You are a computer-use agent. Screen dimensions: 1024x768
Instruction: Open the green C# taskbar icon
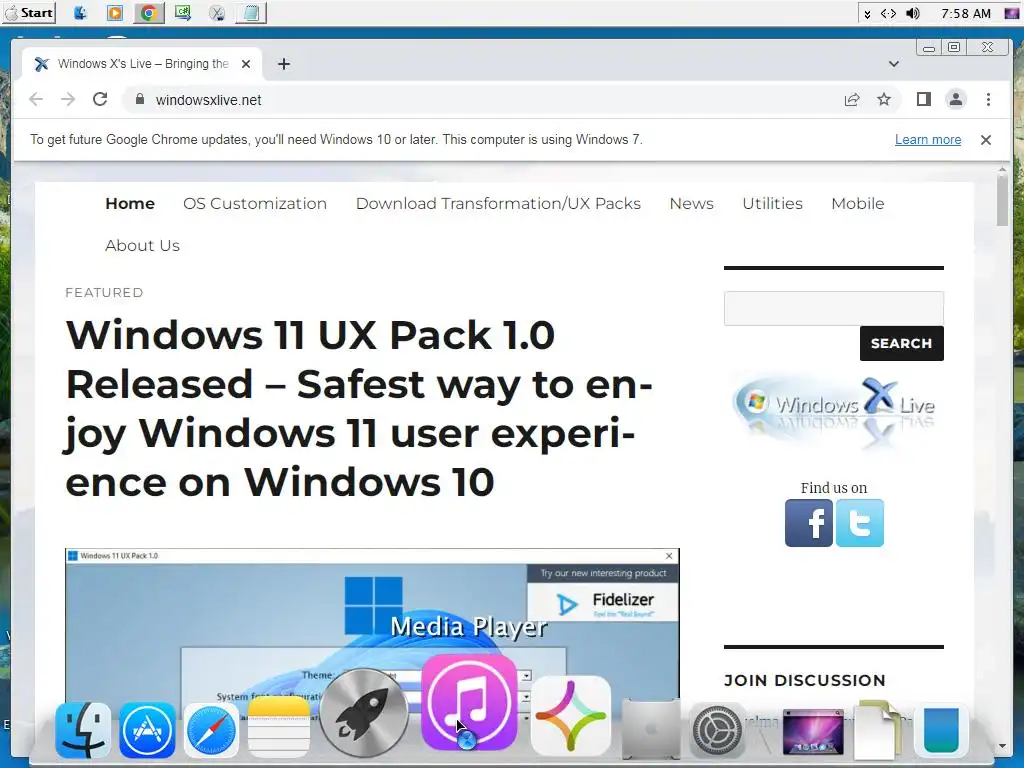[x=183, y=13]
